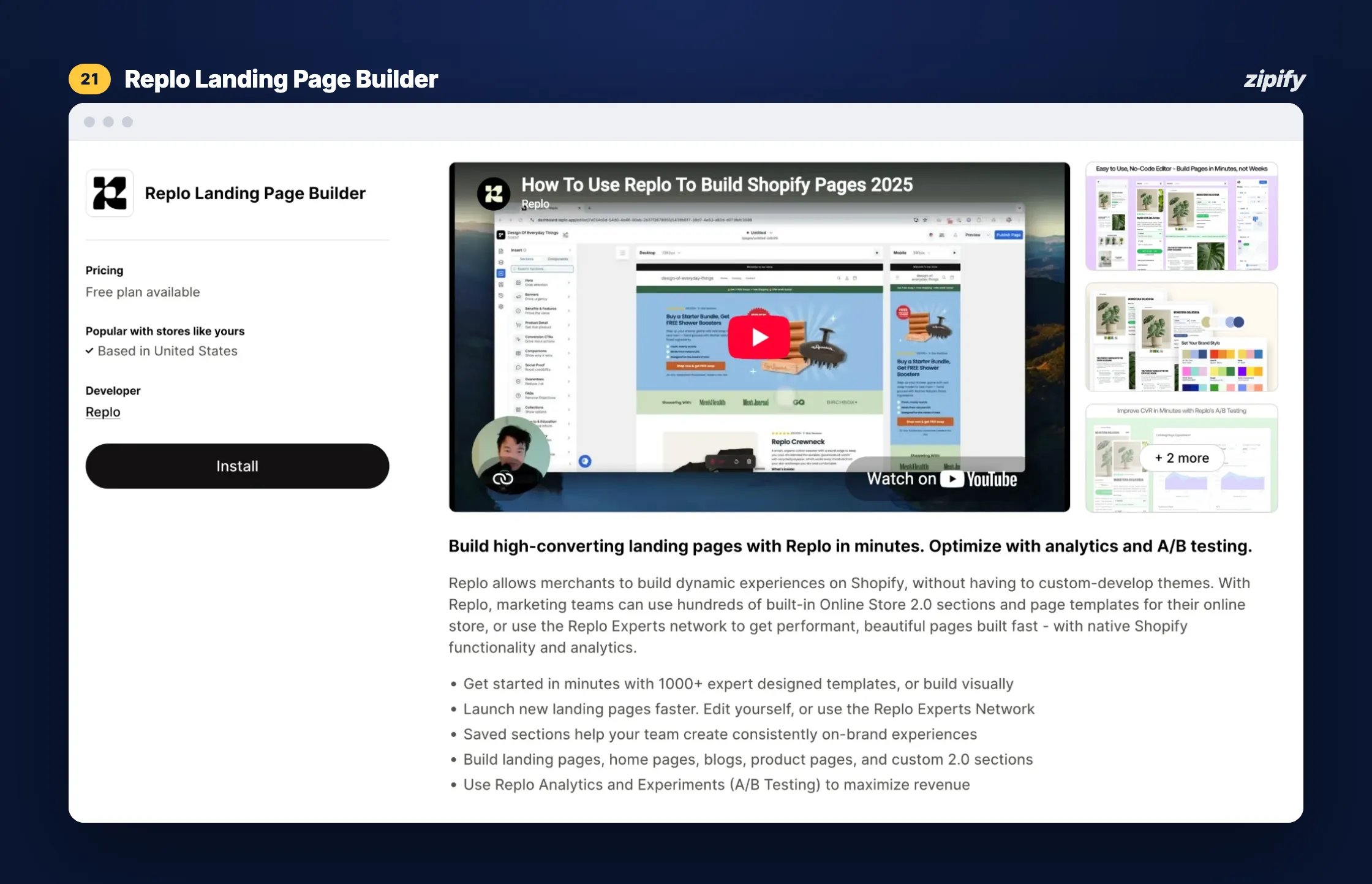The image size is (1372, 884).
Task: Play the YouTube video
Action: (x=759, y=337)
